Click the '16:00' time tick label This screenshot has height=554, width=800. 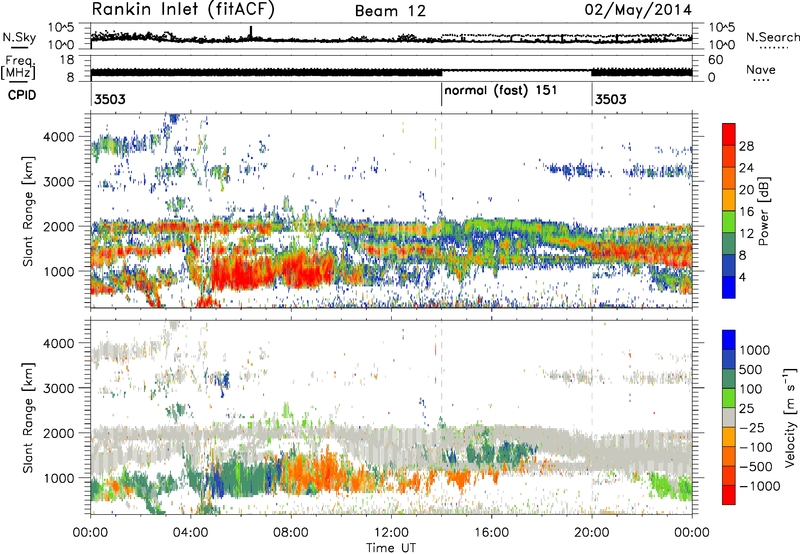[491, 533]
